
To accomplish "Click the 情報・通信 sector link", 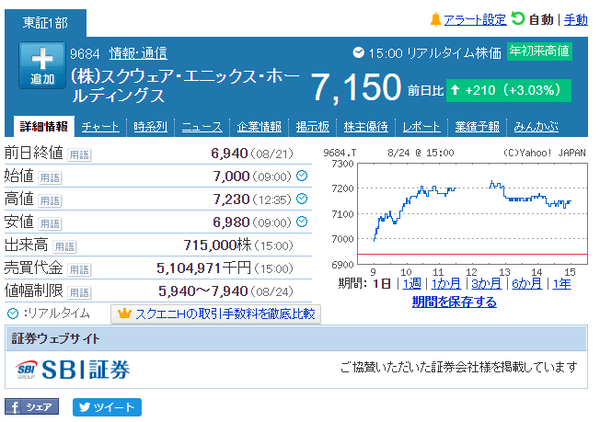I will [x=138, y=53].
